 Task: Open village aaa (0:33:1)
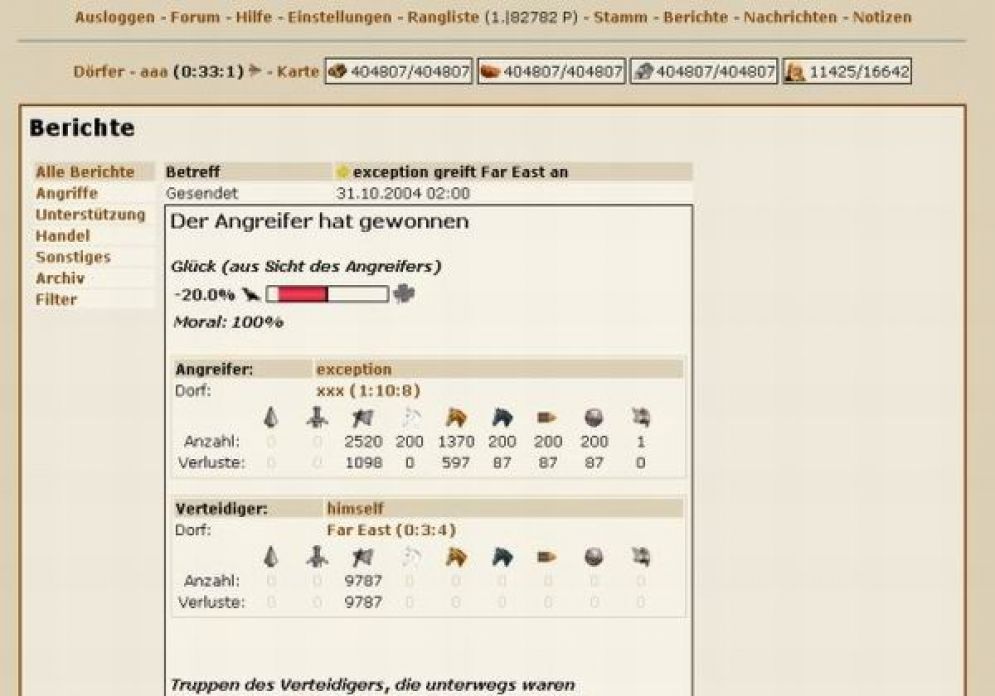(x=192, y=72)
